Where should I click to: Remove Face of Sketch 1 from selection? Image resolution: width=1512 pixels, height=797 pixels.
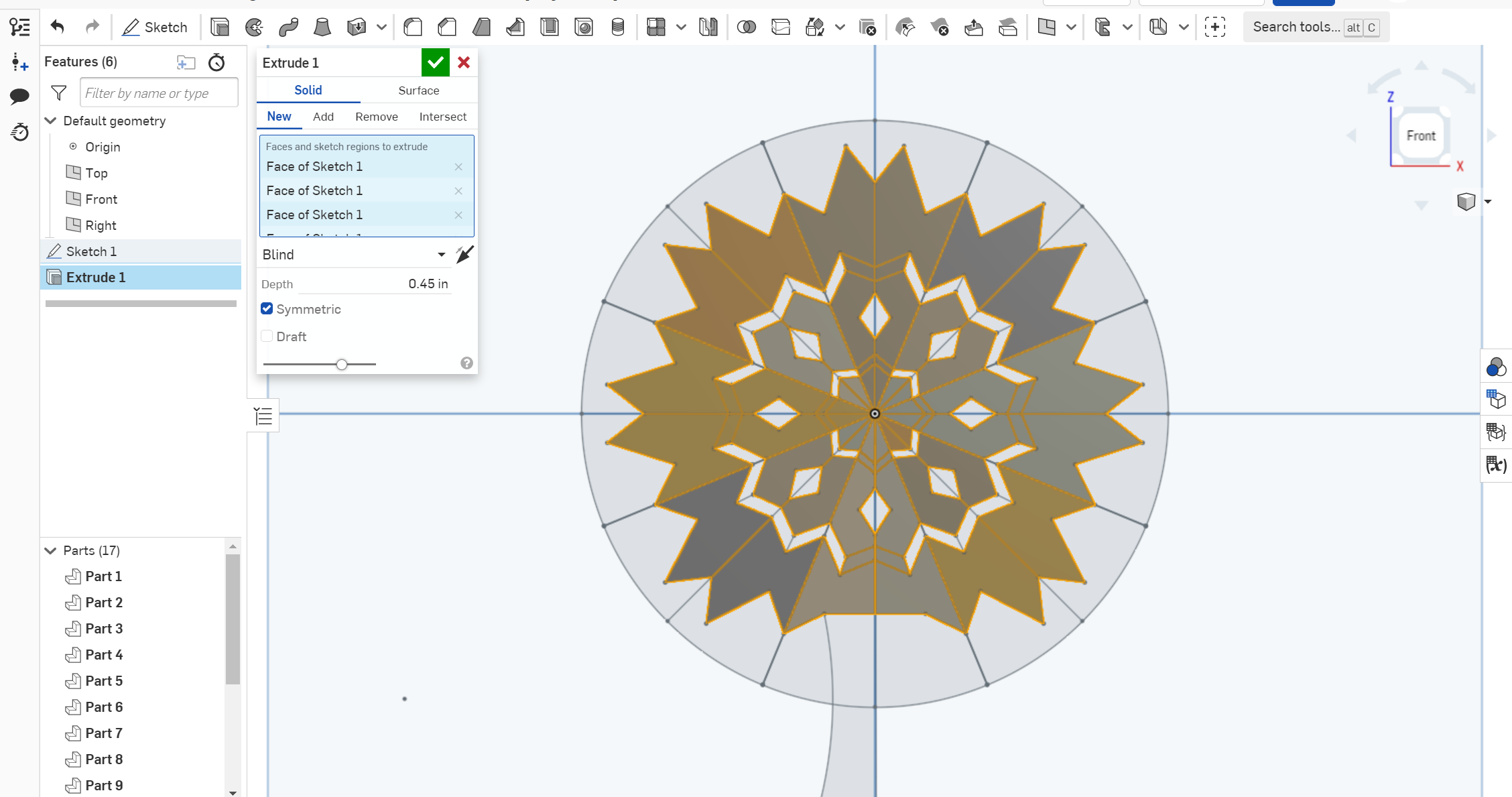[458, 167]
